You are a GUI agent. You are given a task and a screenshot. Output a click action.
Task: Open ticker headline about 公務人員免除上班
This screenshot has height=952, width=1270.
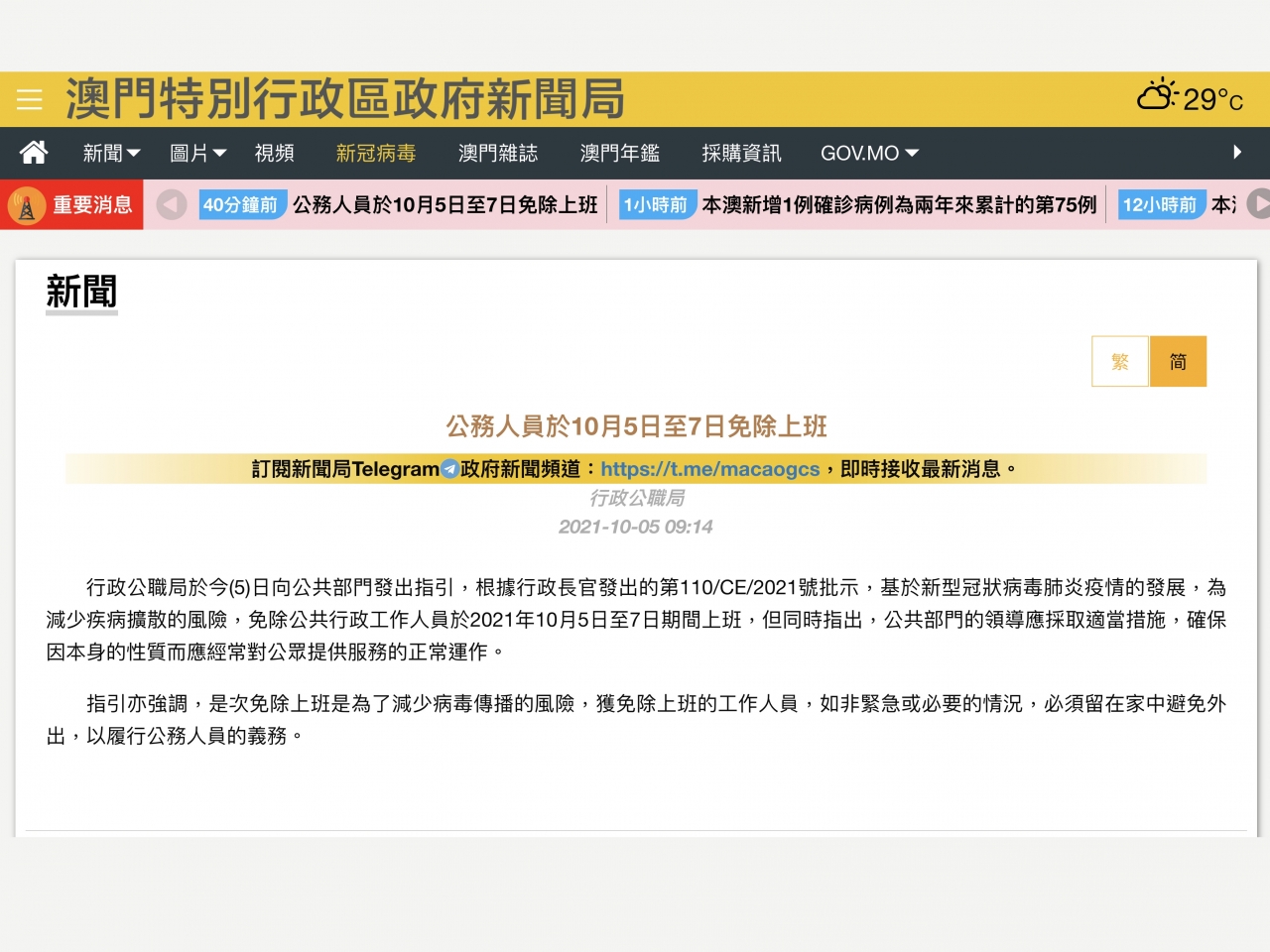[444, 205]
